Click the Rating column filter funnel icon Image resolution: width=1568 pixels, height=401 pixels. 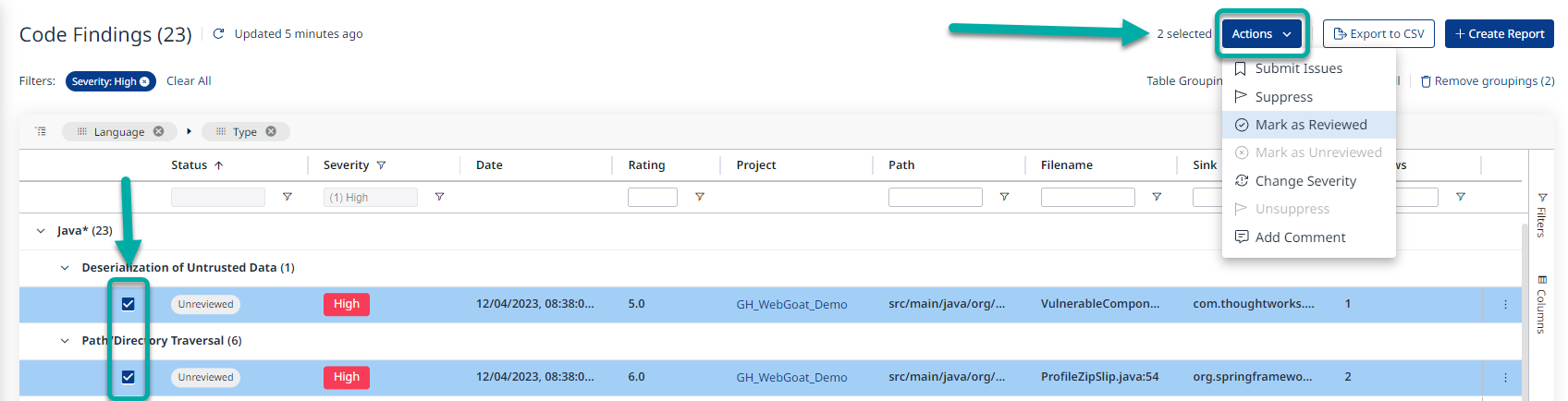(x=700, y=197)
